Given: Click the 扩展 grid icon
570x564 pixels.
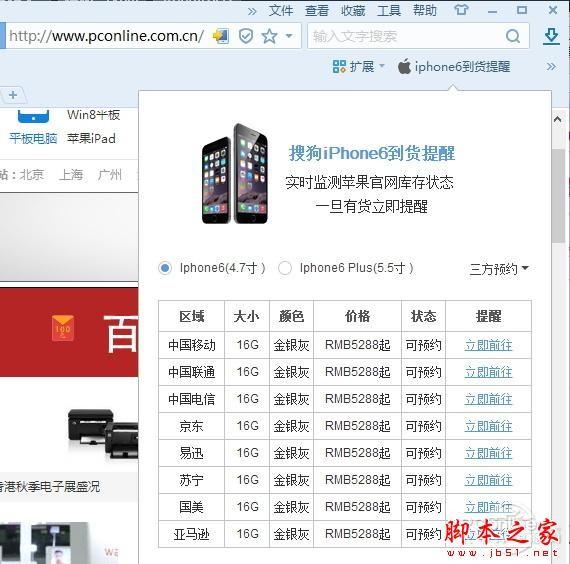Looking at the screenshot, I should (339, 67).
